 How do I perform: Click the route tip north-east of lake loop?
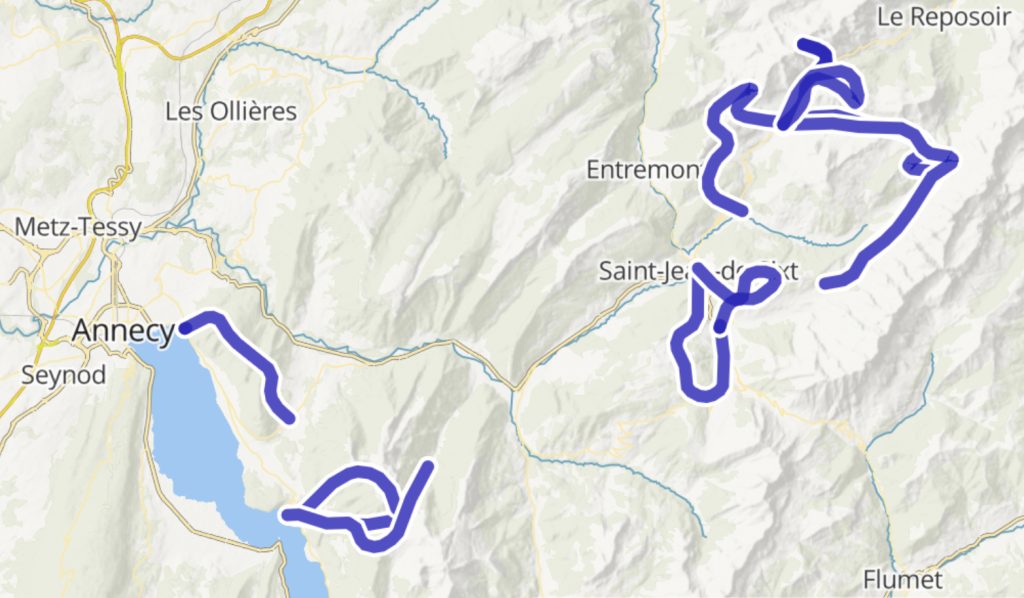(428, 465)
